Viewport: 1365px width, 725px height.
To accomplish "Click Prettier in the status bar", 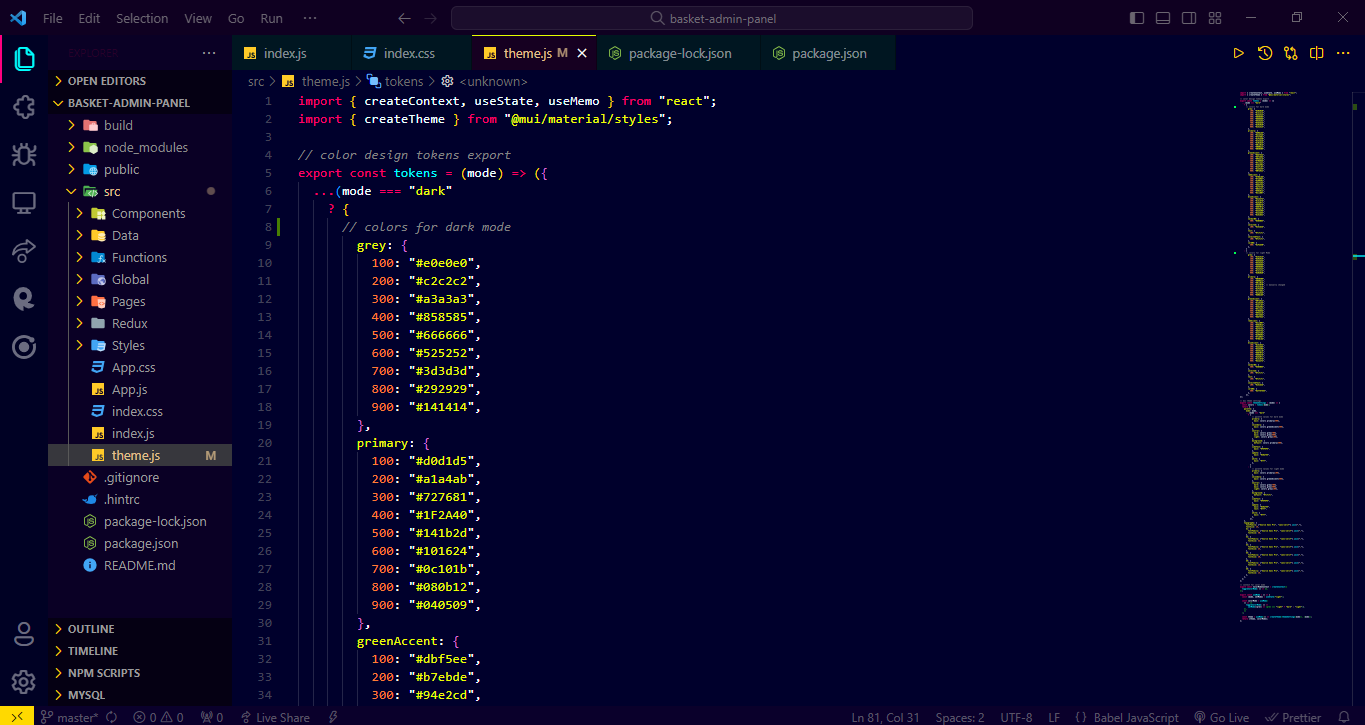I will pyautogui.click(x=1293, y=717).
